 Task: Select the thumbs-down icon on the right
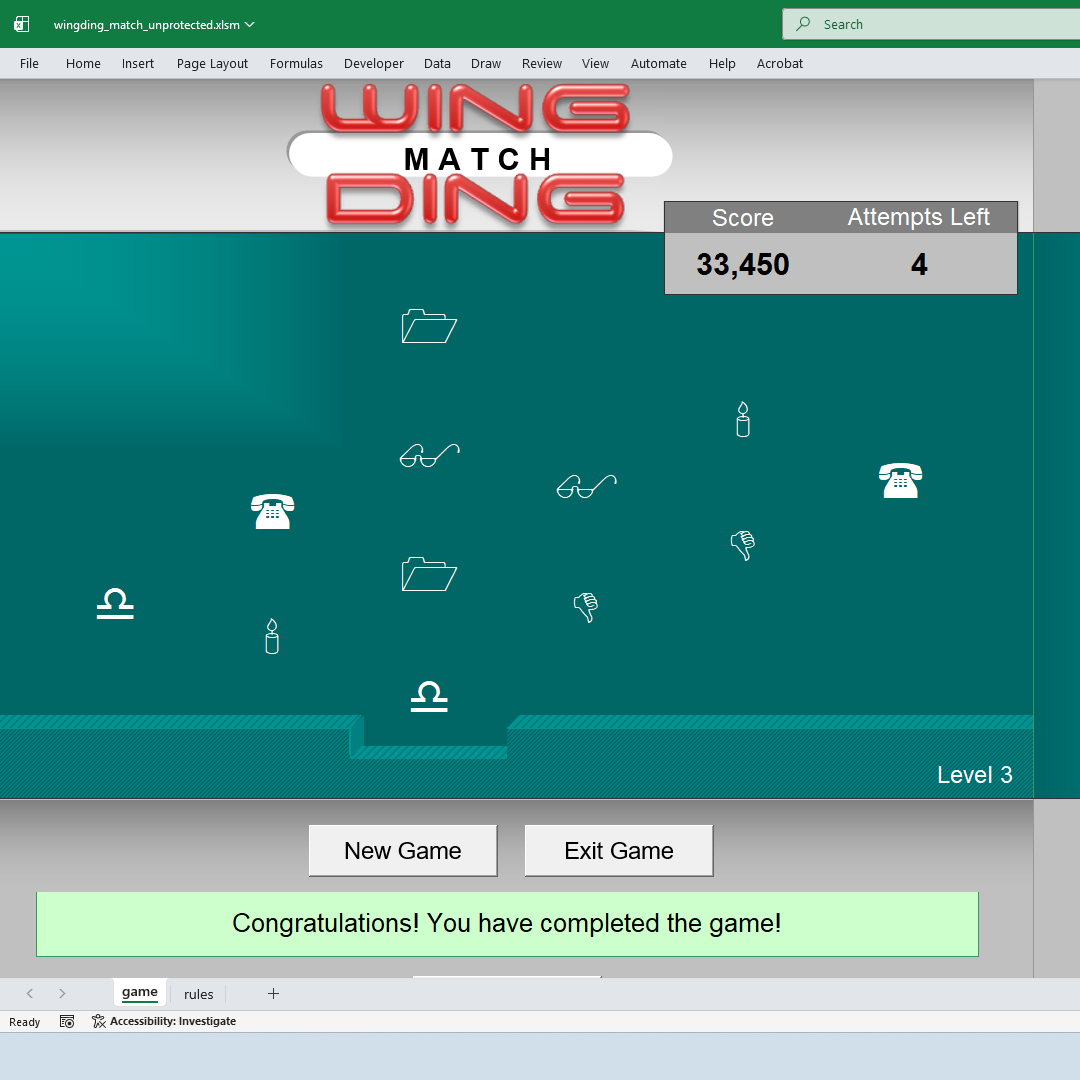point(743,545)
